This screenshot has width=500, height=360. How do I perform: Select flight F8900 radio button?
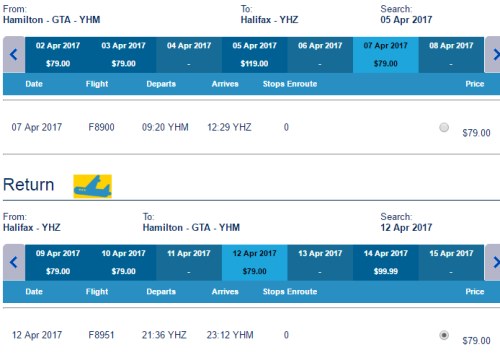click(x=444, y=127)
